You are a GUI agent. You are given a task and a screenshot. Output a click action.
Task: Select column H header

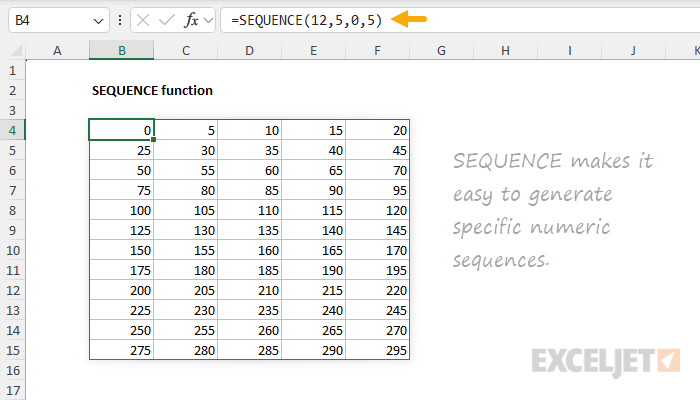coord(505,50)
